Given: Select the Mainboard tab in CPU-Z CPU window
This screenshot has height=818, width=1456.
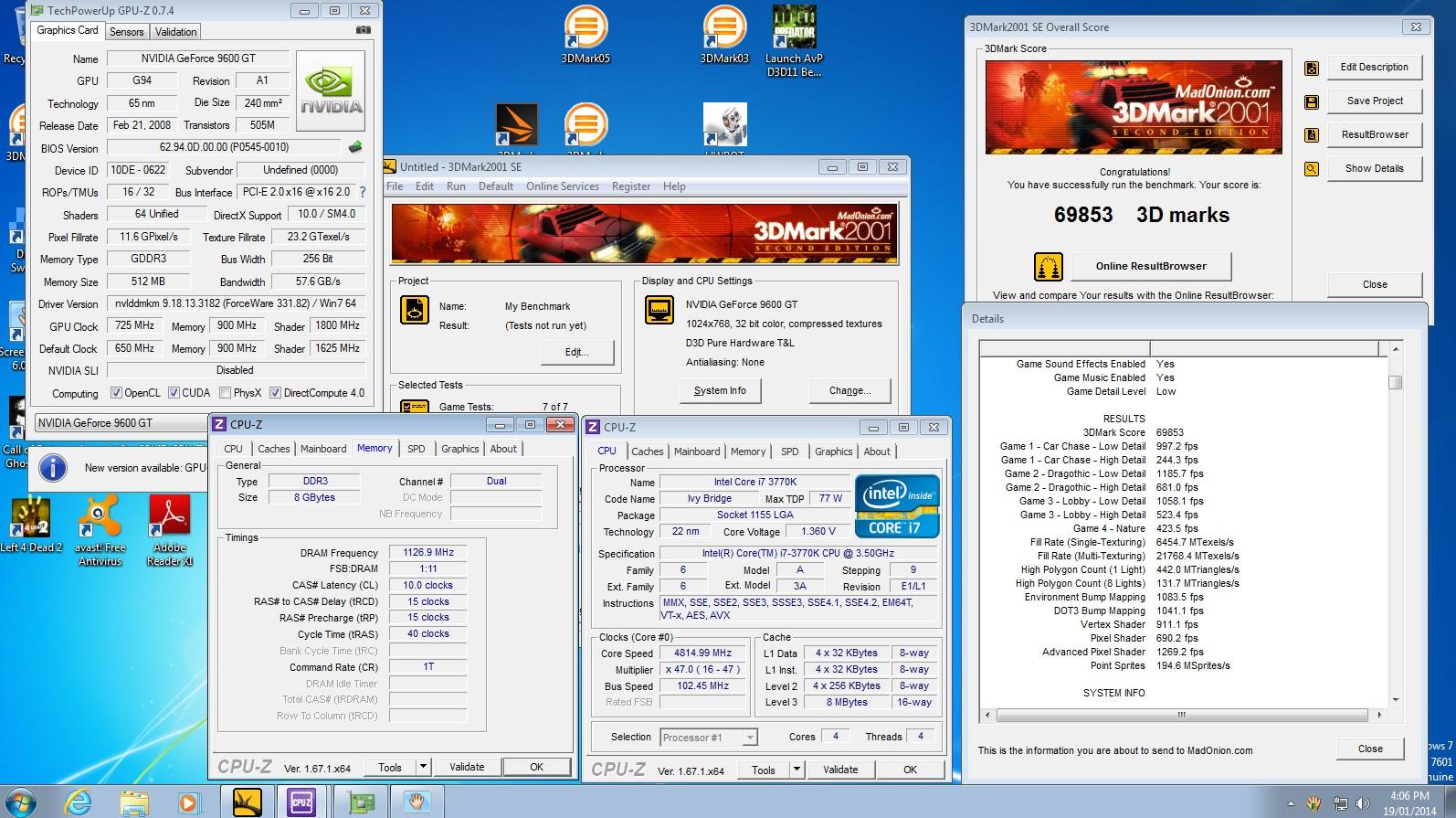Looking at the screenshot, I should tap(697, 451).
